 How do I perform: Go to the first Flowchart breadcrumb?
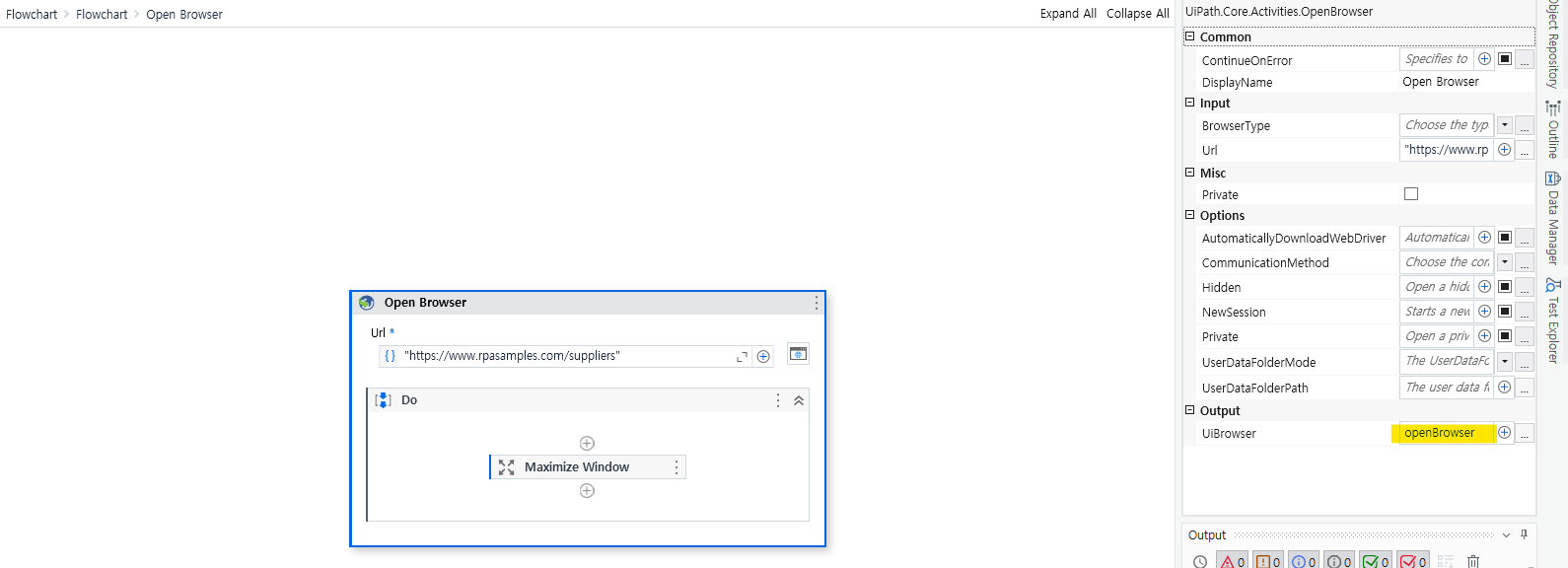32,15
